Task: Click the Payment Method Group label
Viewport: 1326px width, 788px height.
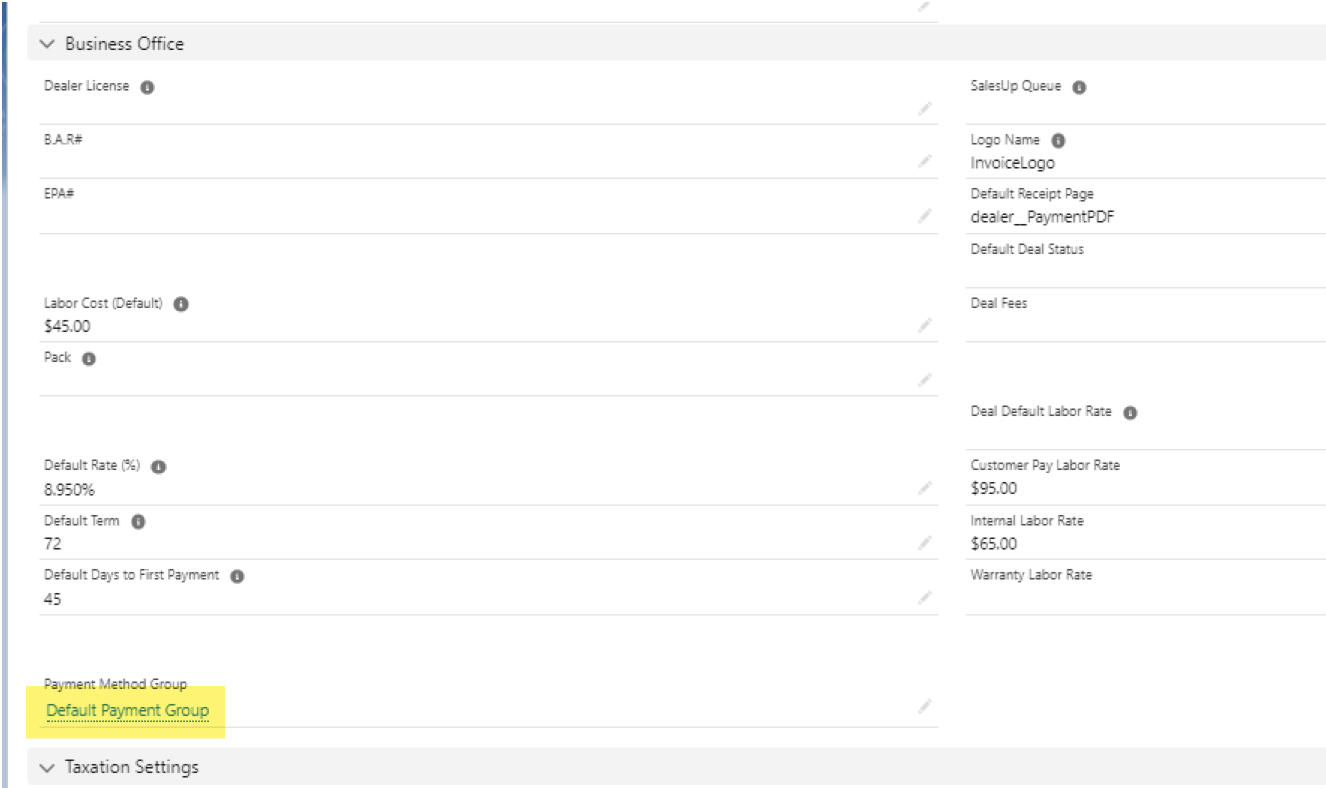Action: click(x=116, y=684)
